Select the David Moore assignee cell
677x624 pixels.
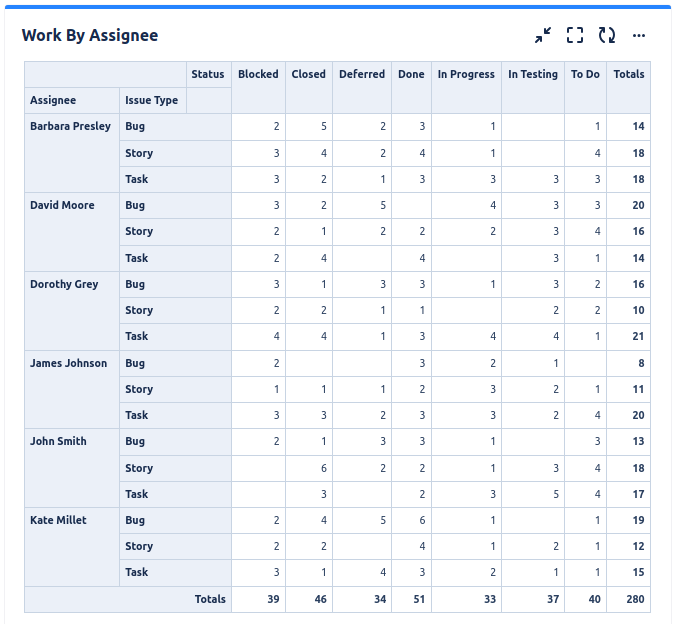72,232
